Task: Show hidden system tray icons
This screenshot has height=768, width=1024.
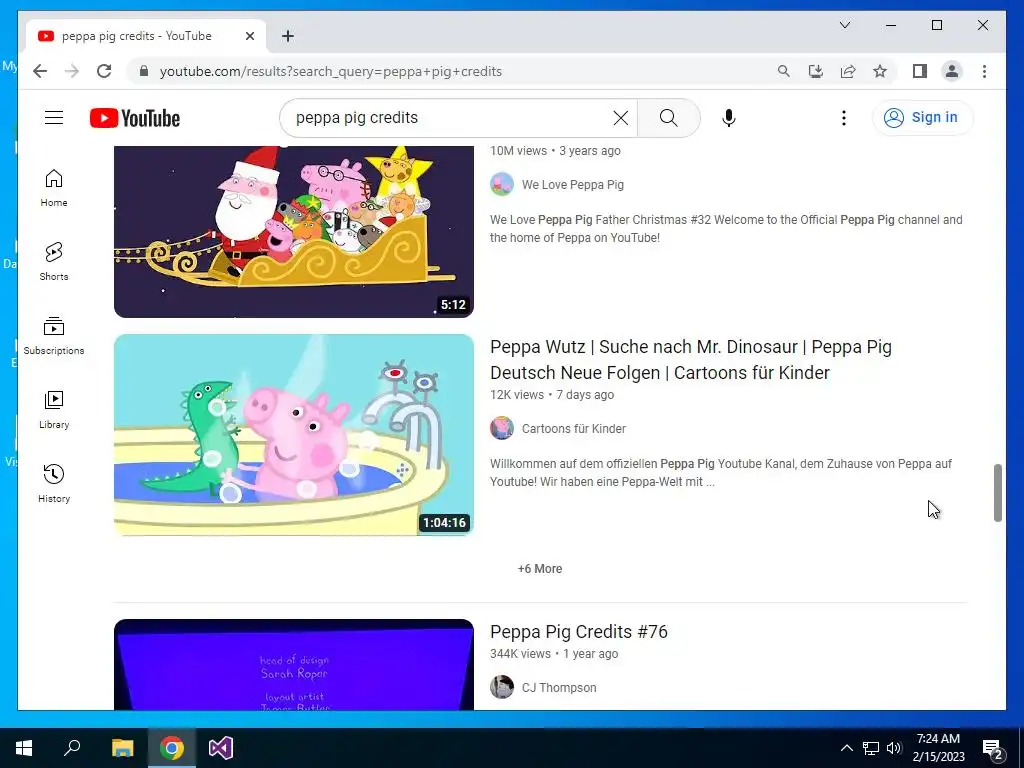Action: pos(846,748)
